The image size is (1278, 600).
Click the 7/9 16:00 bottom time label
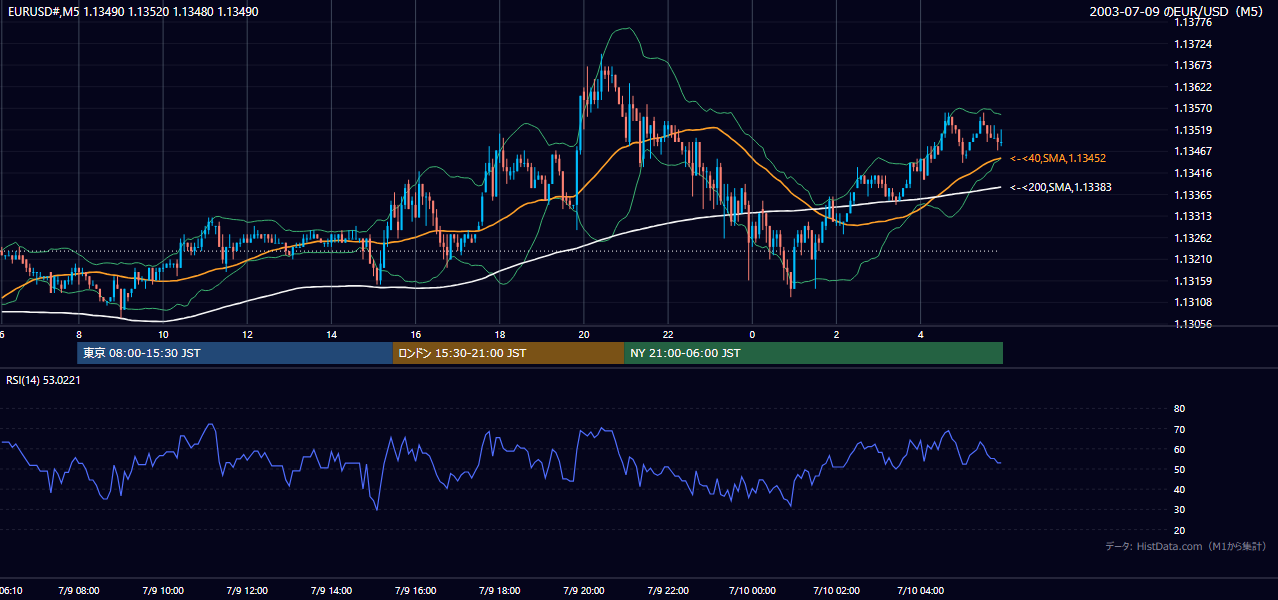point(416,590)
